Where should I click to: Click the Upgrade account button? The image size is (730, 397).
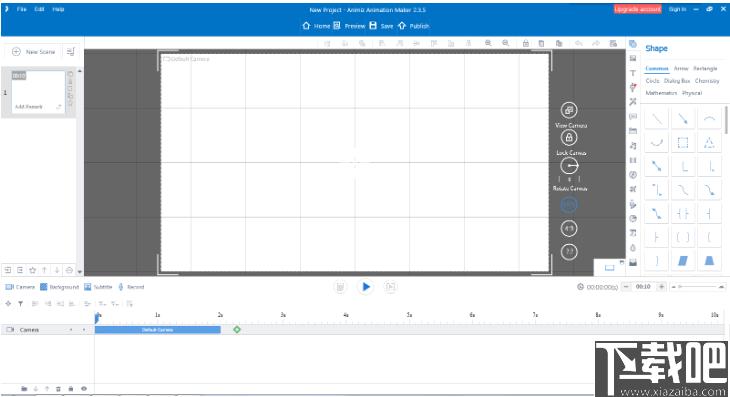[x=637, y=9]
